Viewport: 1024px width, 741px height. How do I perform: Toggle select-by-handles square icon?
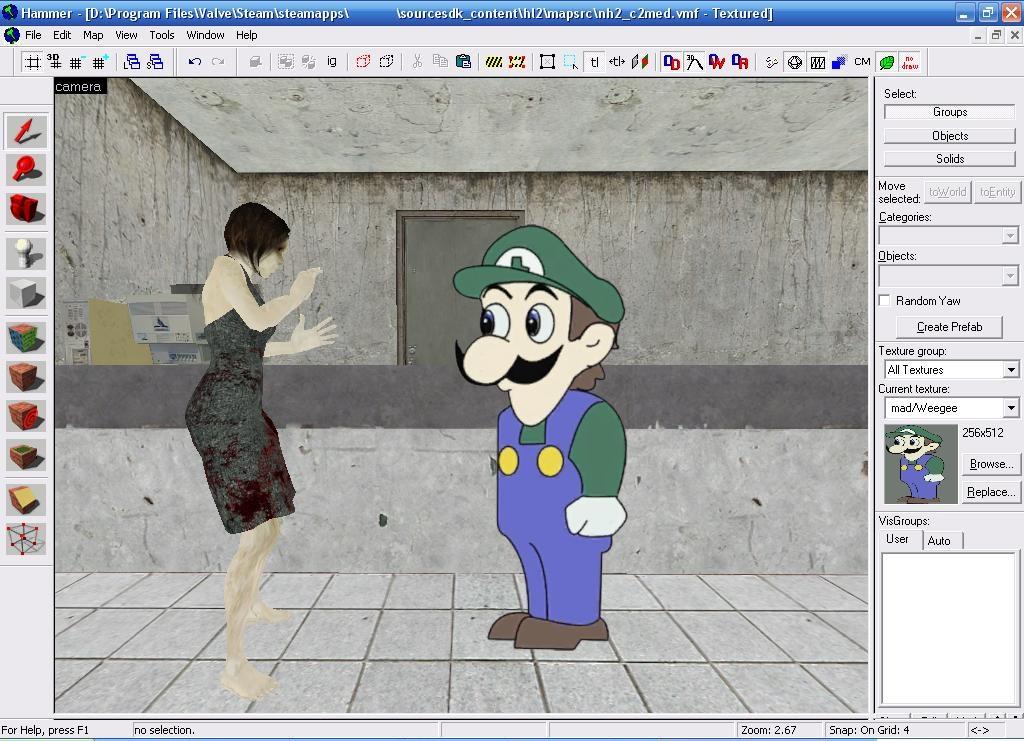[547, 62]
